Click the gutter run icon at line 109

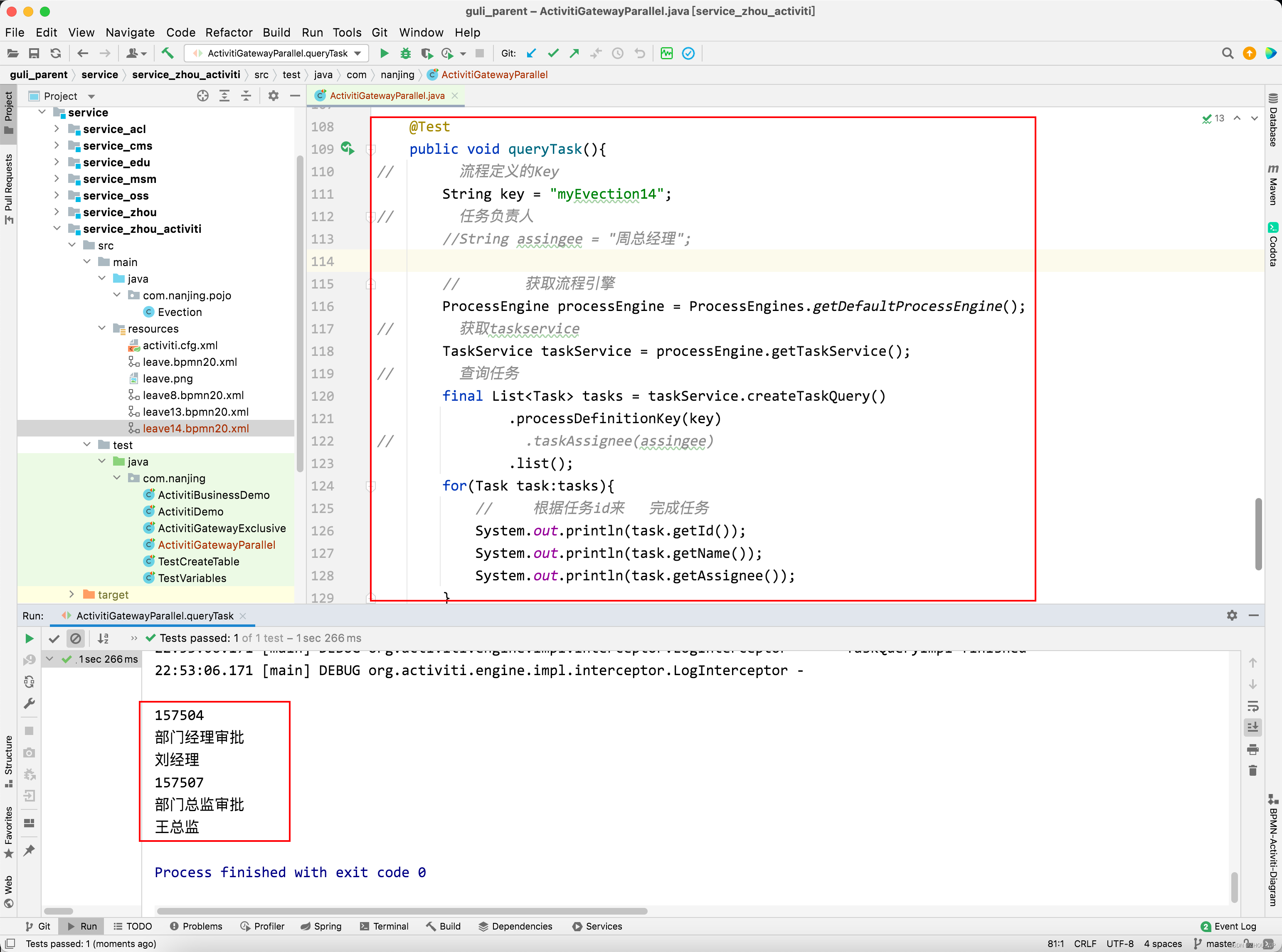coord(347,148)
